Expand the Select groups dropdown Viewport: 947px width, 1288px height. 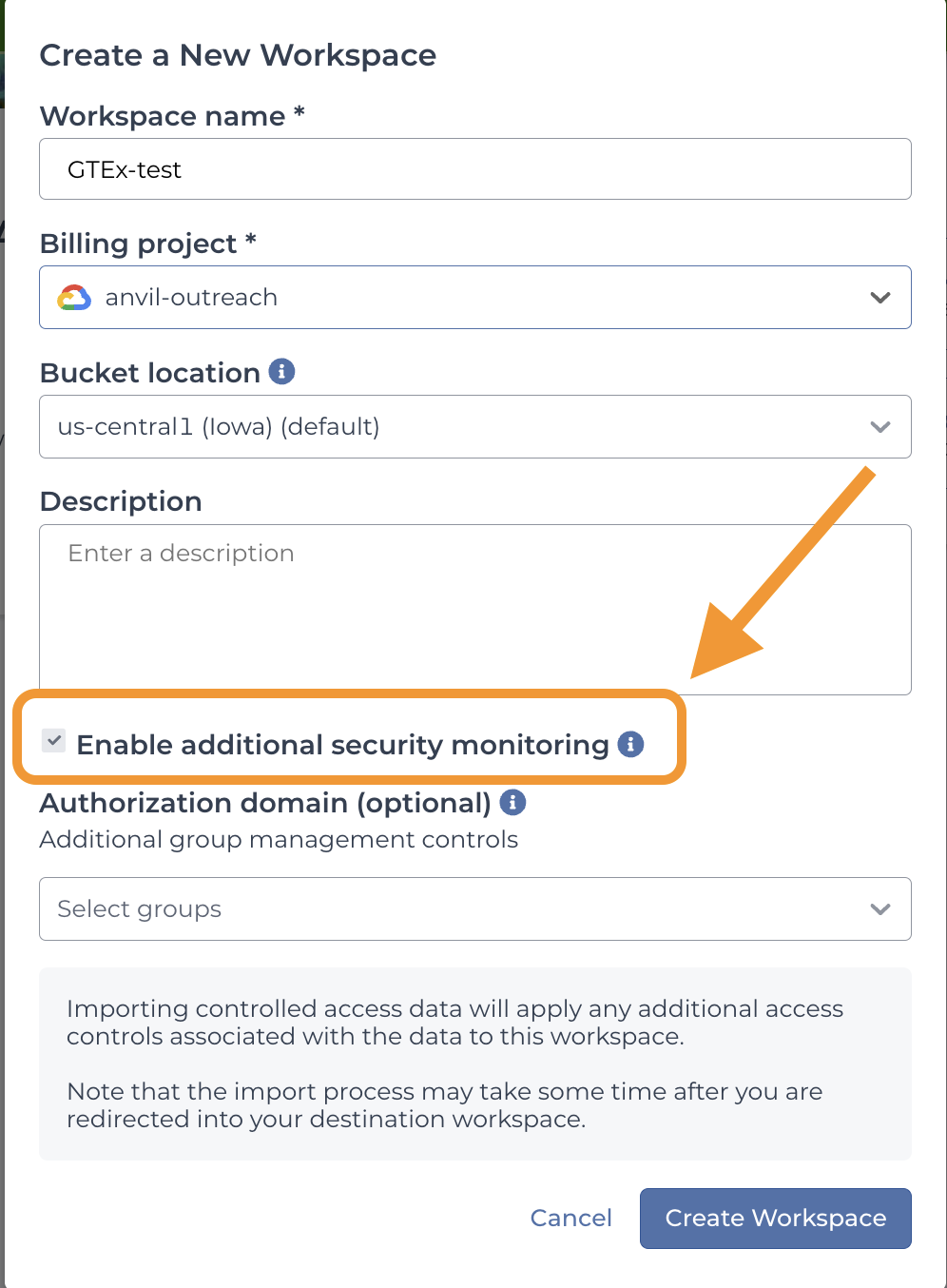click(880, 908)
